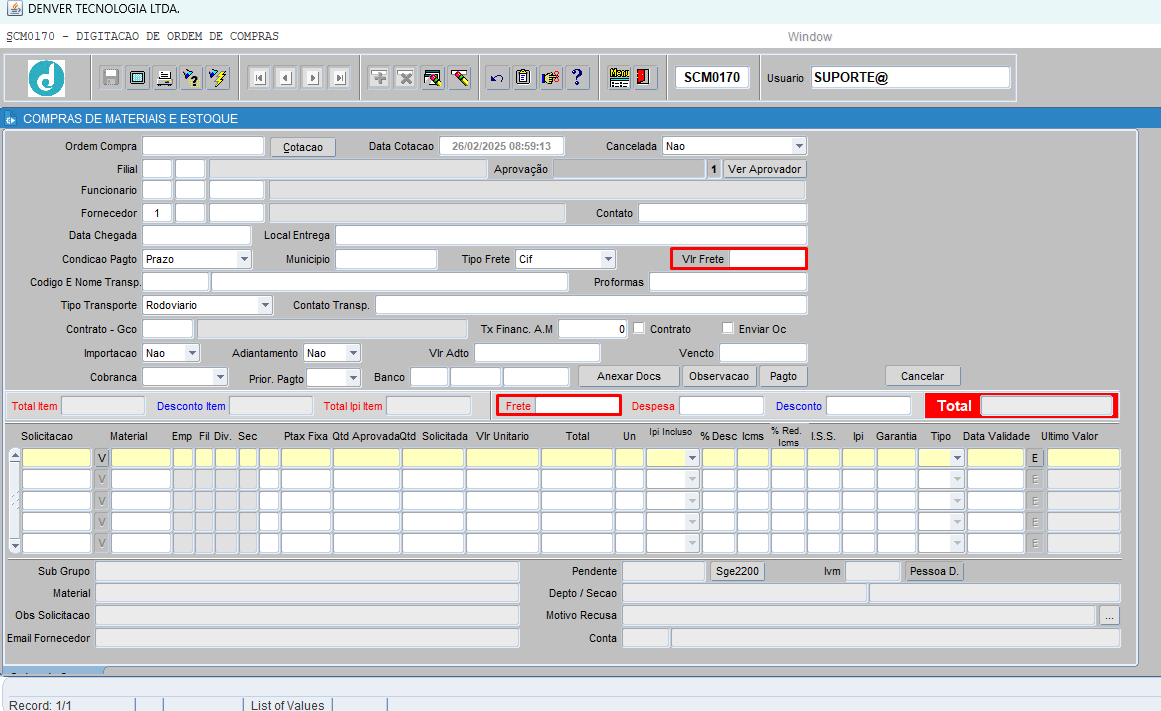Image resolution: width=1161 pixels, height=711 pixels.
Task: Click 'Record: 1/1' in status bar
Action: (40, 704)
